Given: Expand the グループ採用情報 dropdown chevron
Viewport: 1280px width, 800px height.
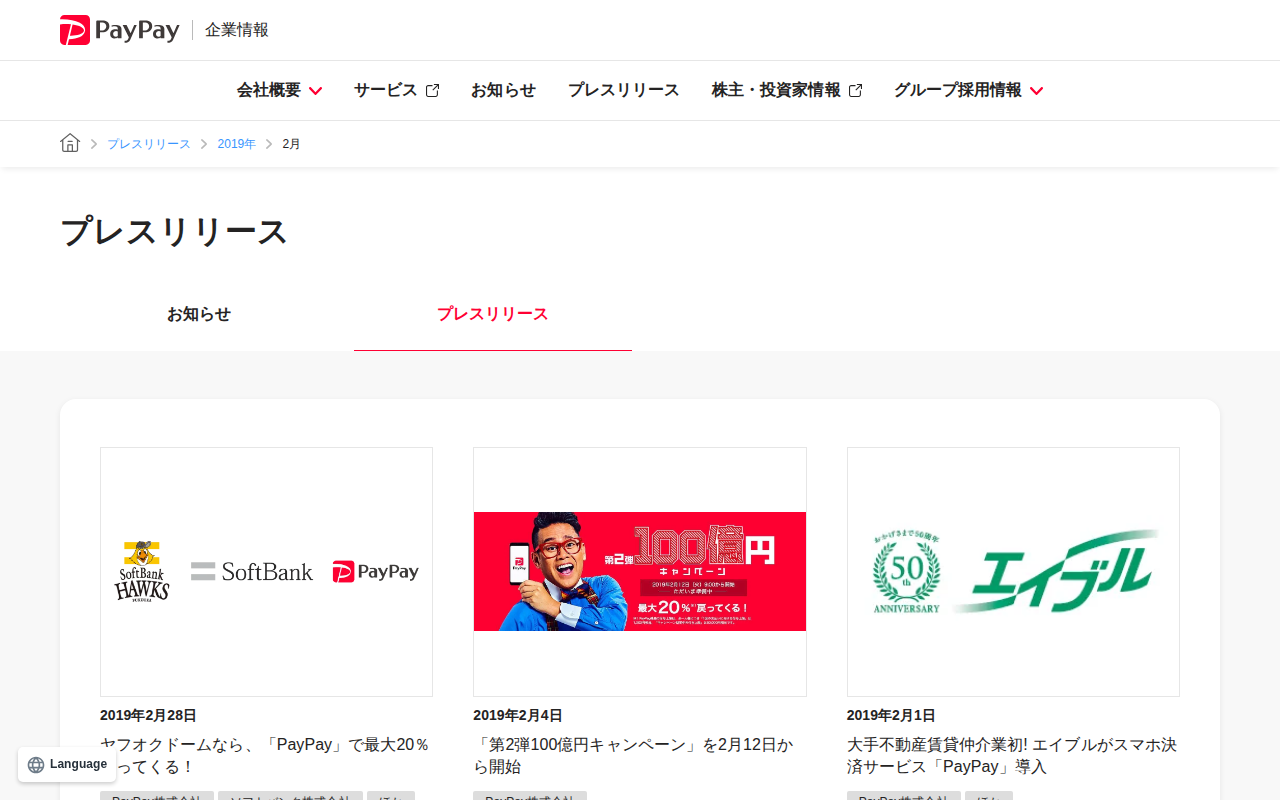Looking at the screenshot, I should [1037, 91].
